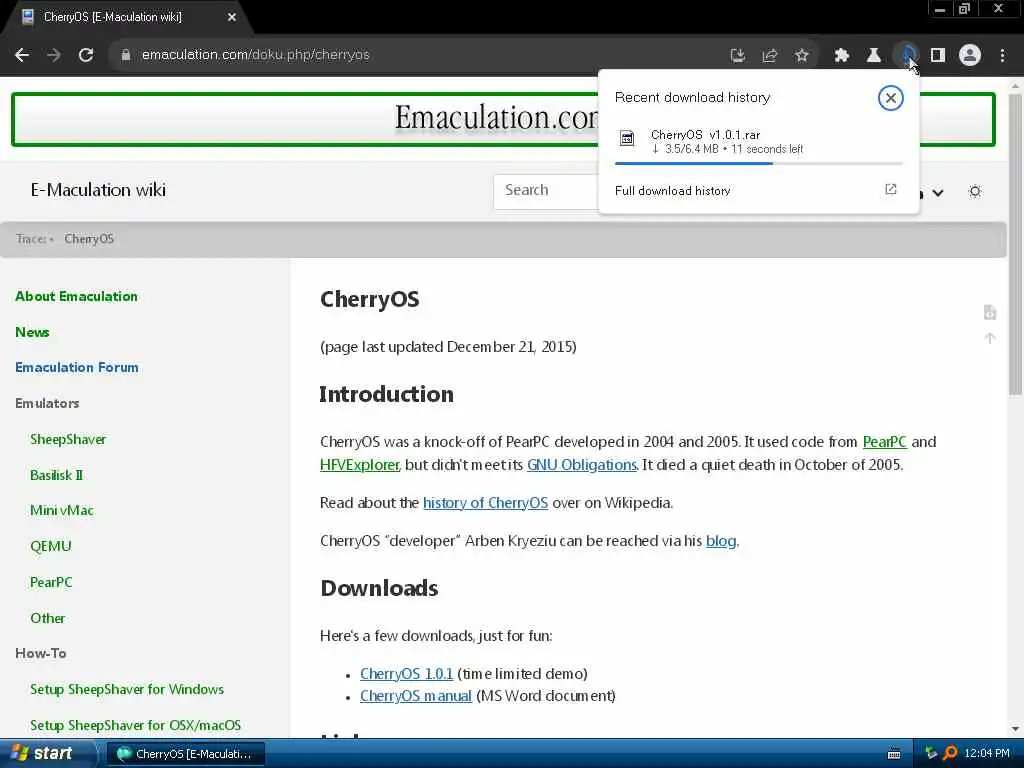The width and height of the screenshot is (1024, 768).
Task: Click the scrollbar down arrow
Action: (x=1015, y=729)
